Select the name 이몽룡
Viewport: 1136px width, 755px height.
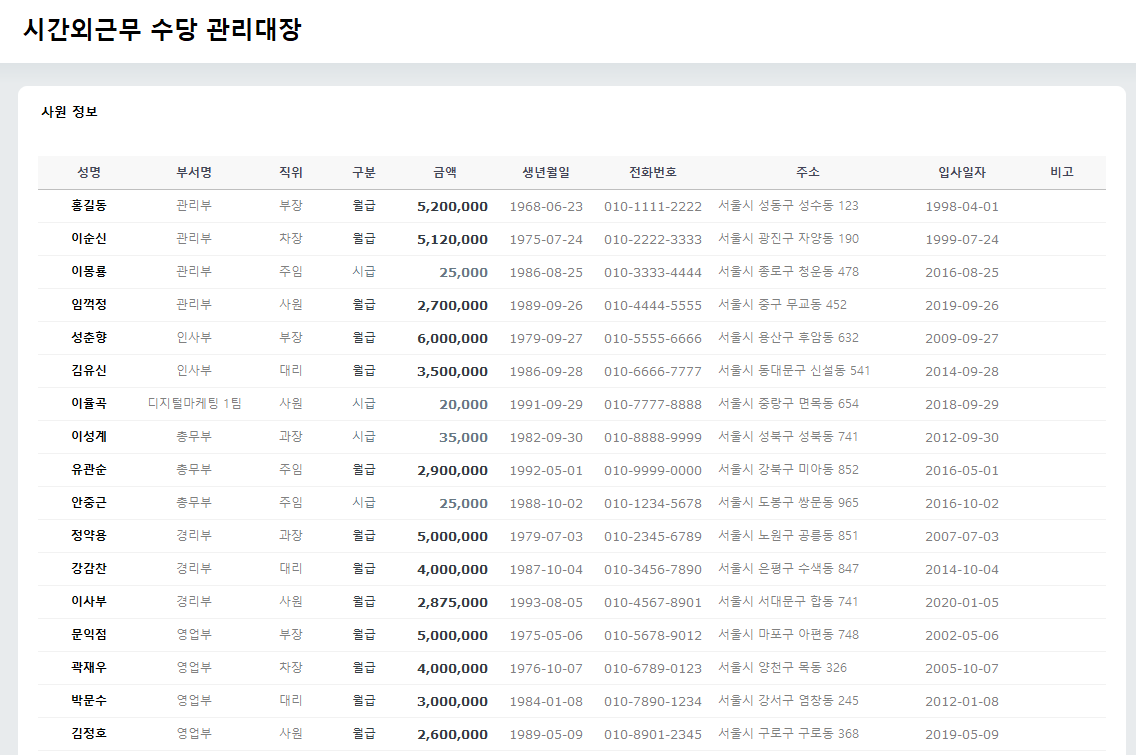pyautogui.click(x=89, y=272)
